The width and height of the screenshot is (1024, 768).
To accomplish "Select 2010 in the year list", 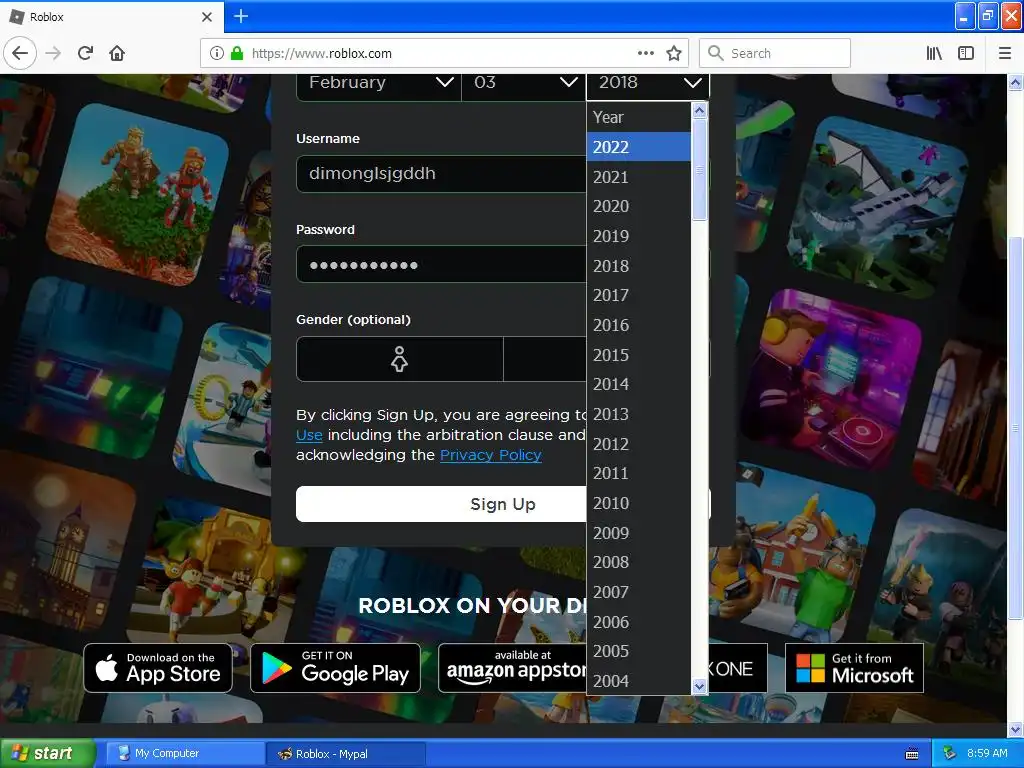I will 638,504.
